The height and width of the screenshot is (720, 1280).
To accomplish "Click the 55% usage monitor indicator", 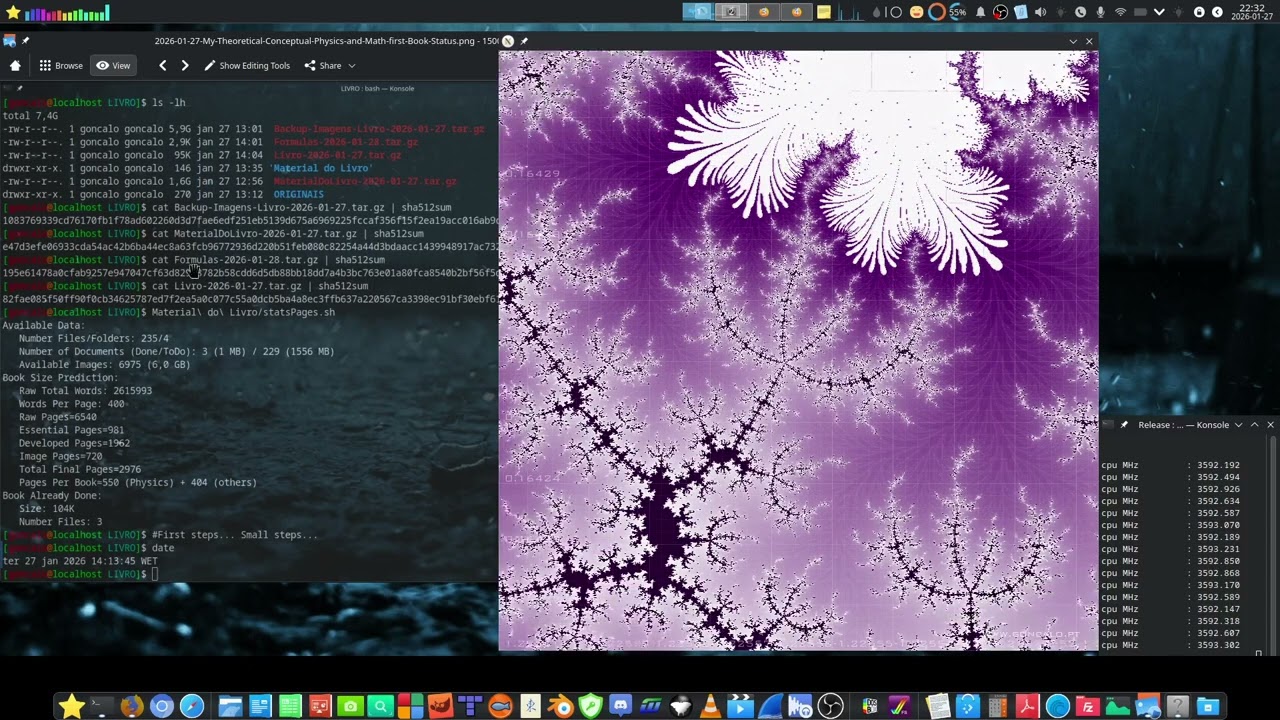I will (958, 12).
